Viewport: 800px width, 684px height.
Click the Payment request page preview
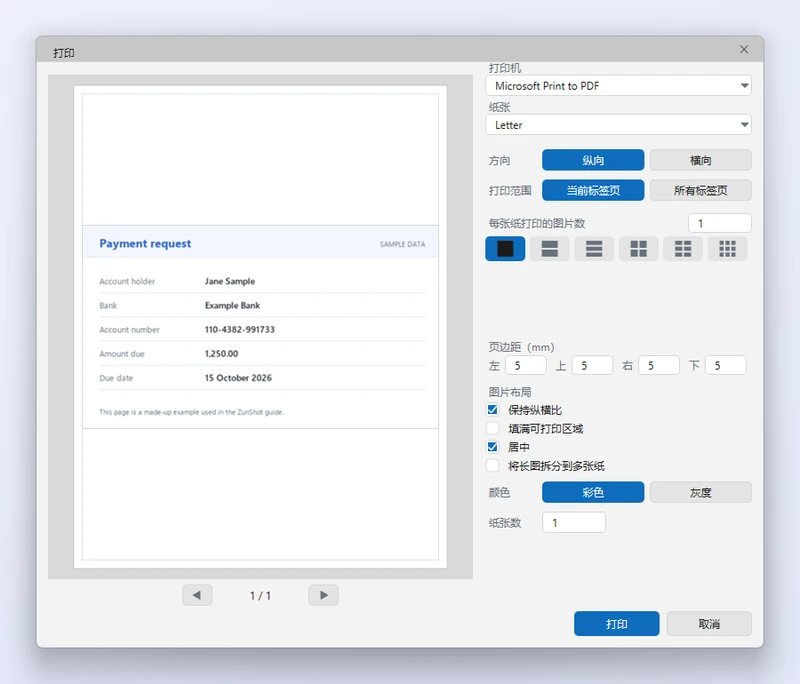point(260,327)
